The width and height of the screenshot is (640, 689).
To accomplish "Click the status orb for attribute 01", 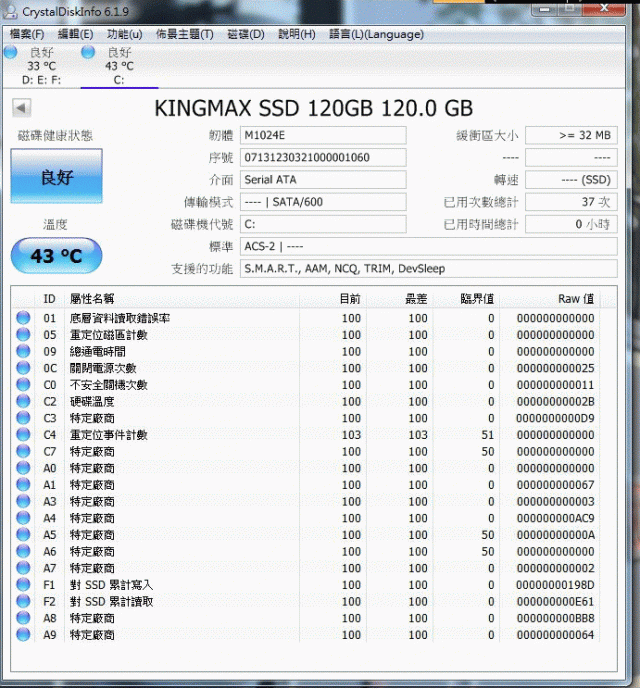I will [23, 318].
